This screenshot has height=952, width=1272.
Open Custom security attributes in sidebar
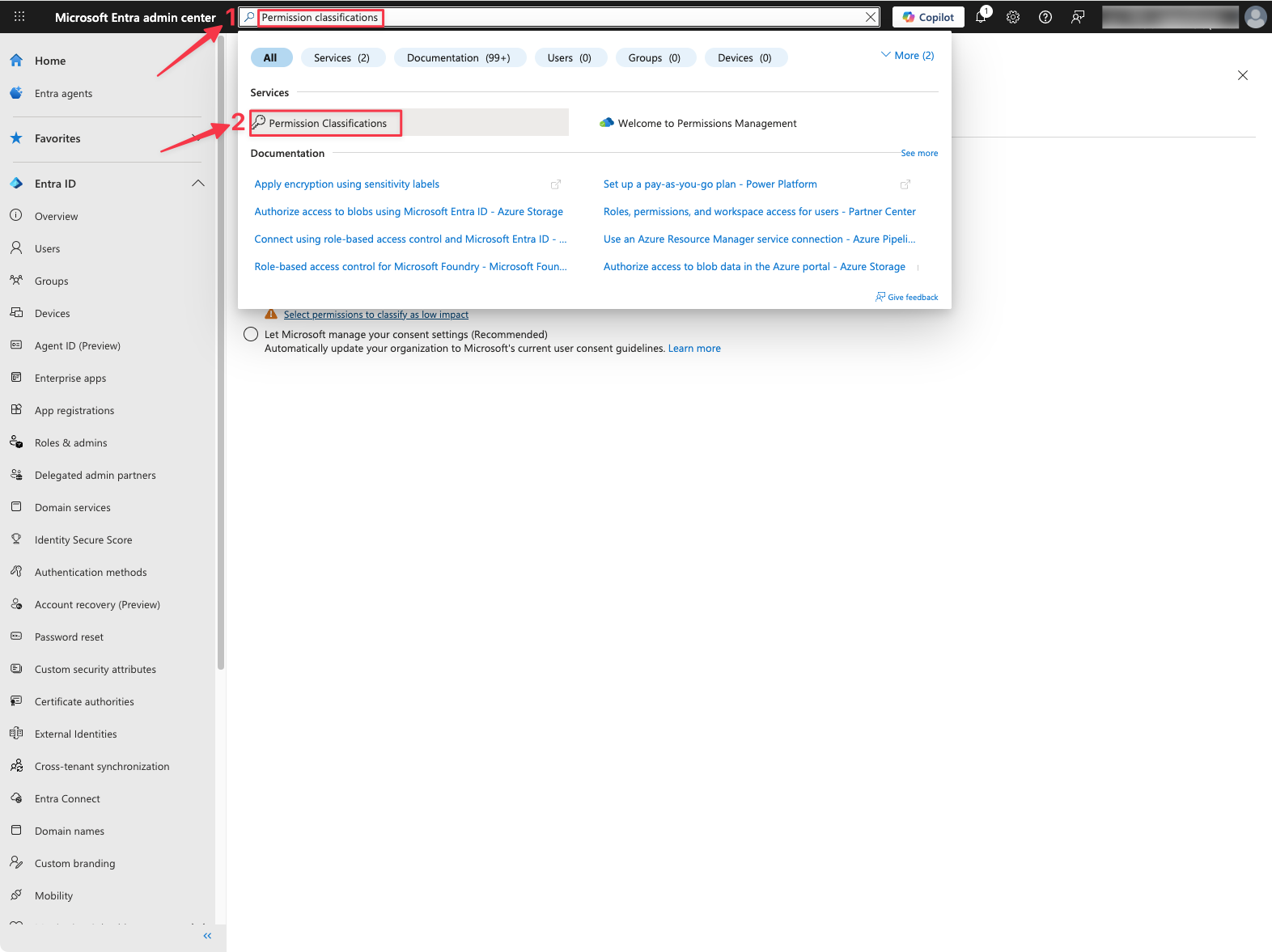[95, 669]
